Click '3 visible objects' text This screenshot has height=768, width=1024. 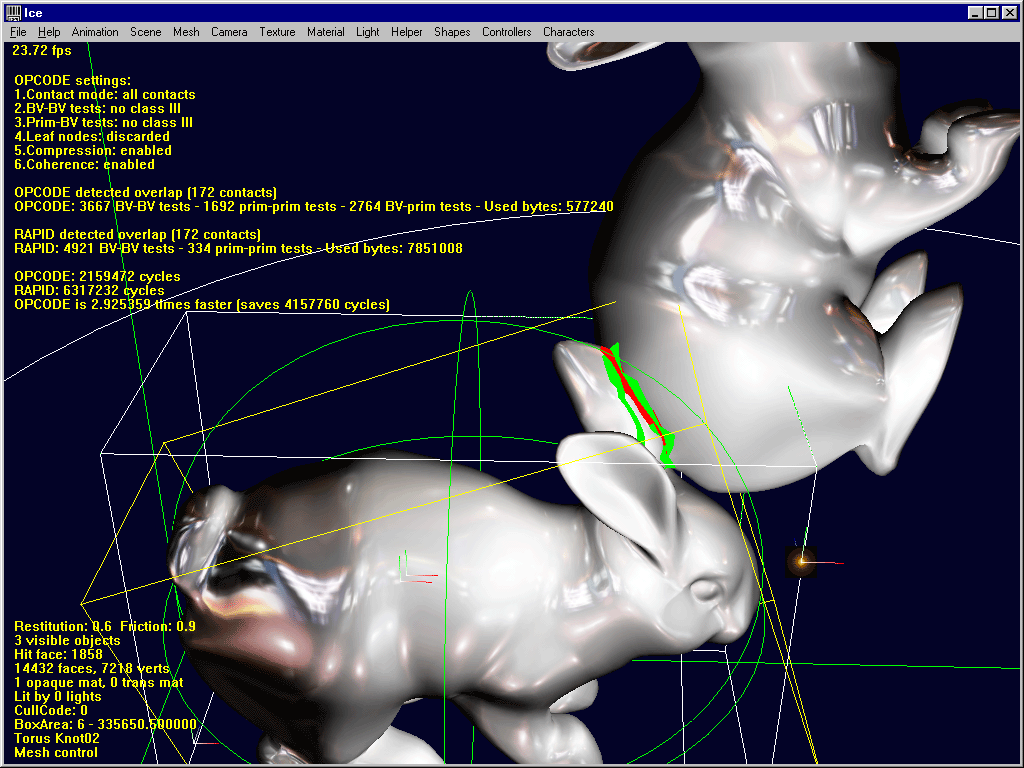pos(67,641)
